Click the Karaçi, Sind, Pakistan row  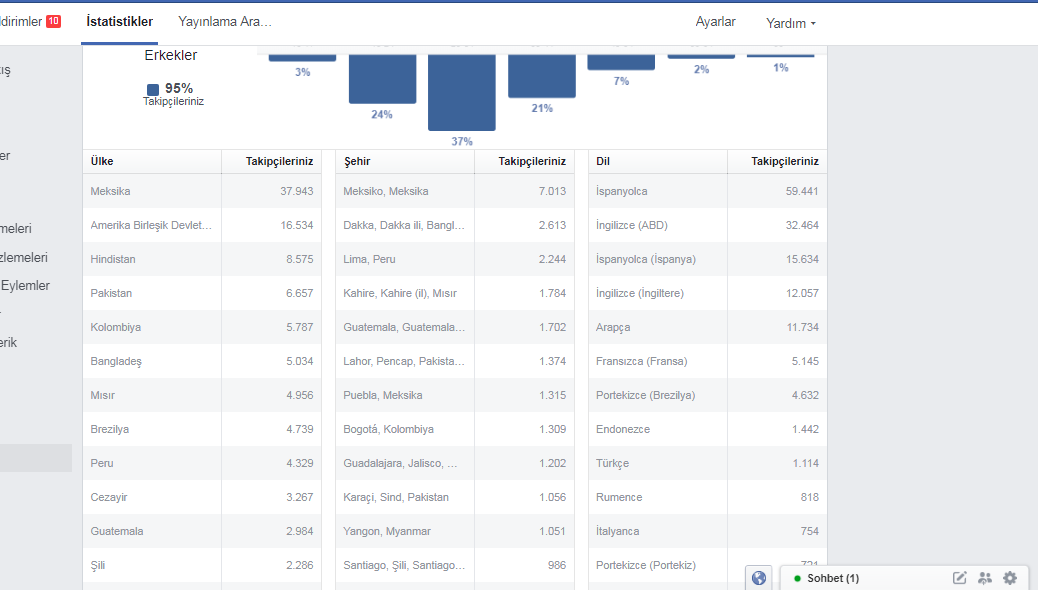(x=455, y=497)
